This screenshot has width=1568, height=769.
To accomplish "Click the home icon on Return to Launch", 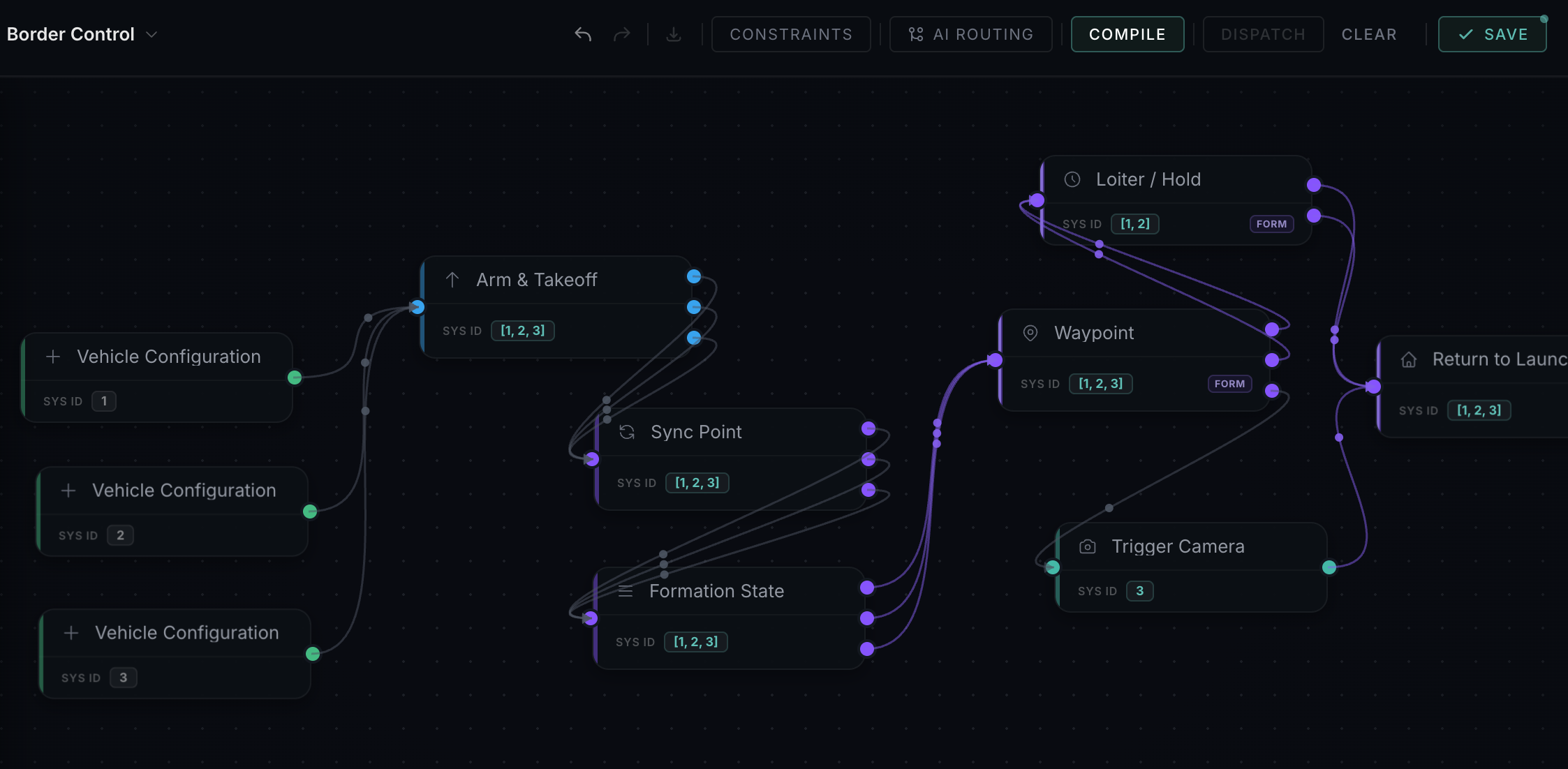I will point(1409,359).
